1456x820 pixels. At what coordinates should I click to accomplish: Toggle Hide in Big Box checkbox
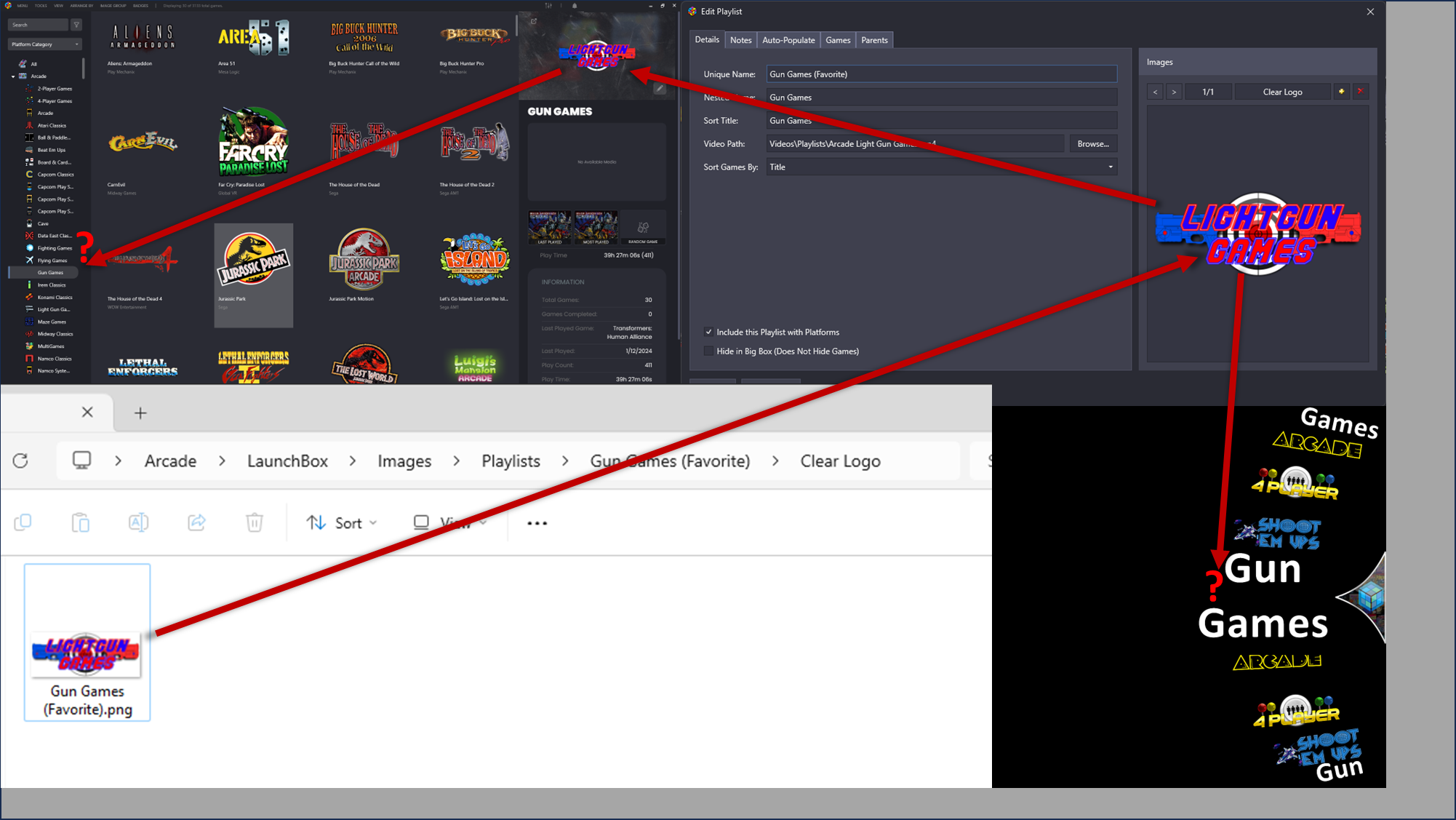coord(709,351)
